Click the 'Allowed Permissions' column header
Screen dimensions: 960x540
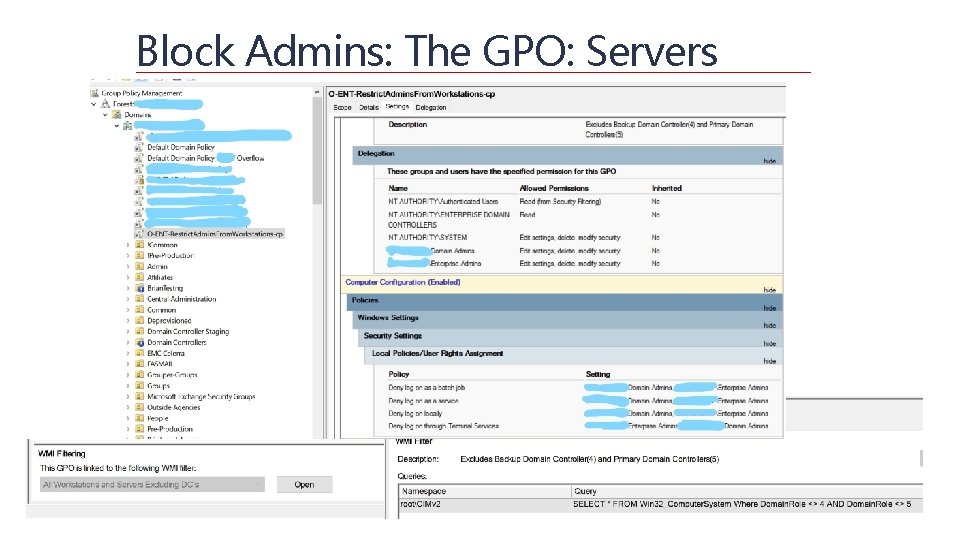[554, 189]
